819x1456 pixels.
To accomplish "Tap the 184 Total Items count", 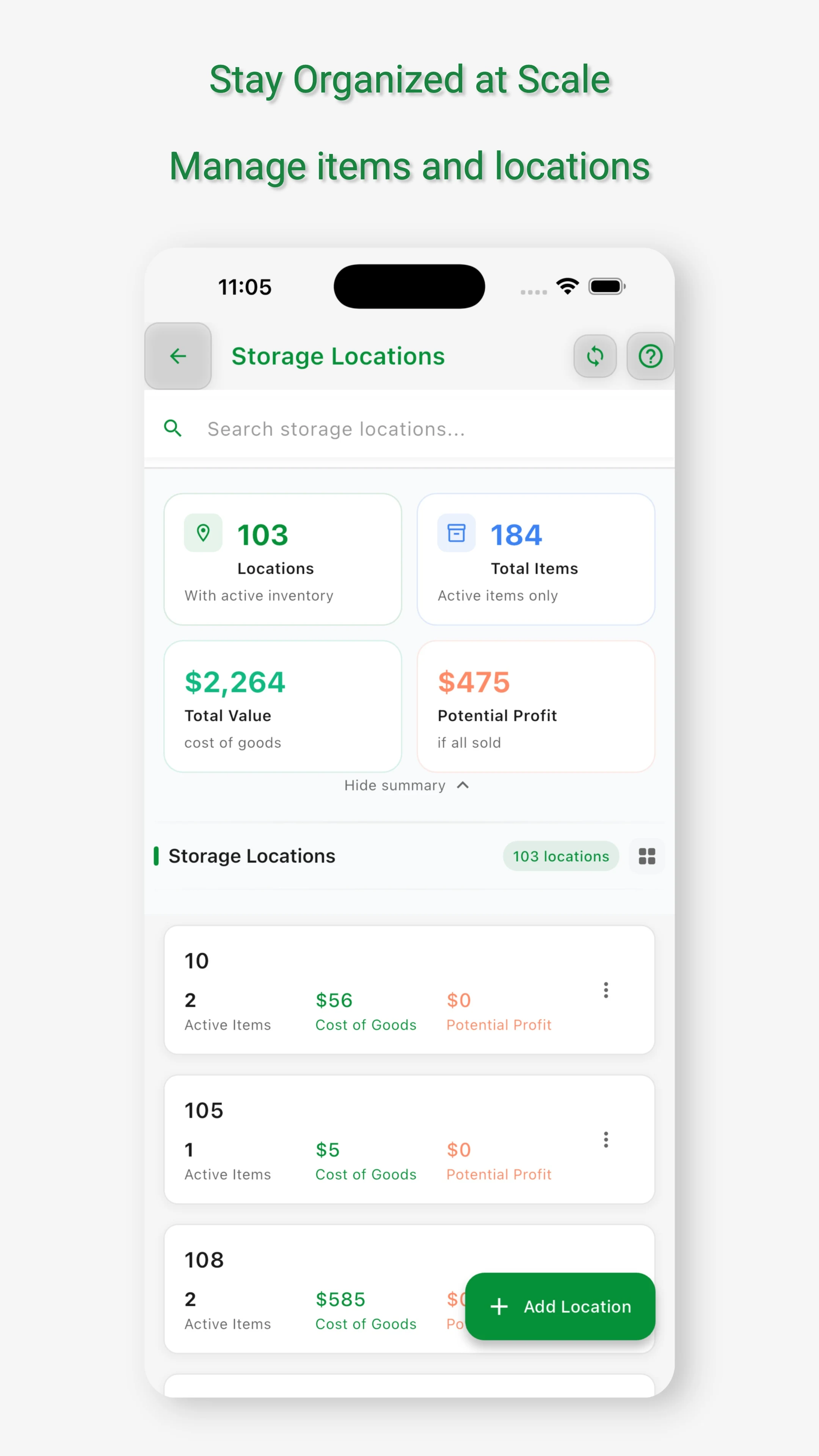I will pyautogui.click(x=516, y=535).
